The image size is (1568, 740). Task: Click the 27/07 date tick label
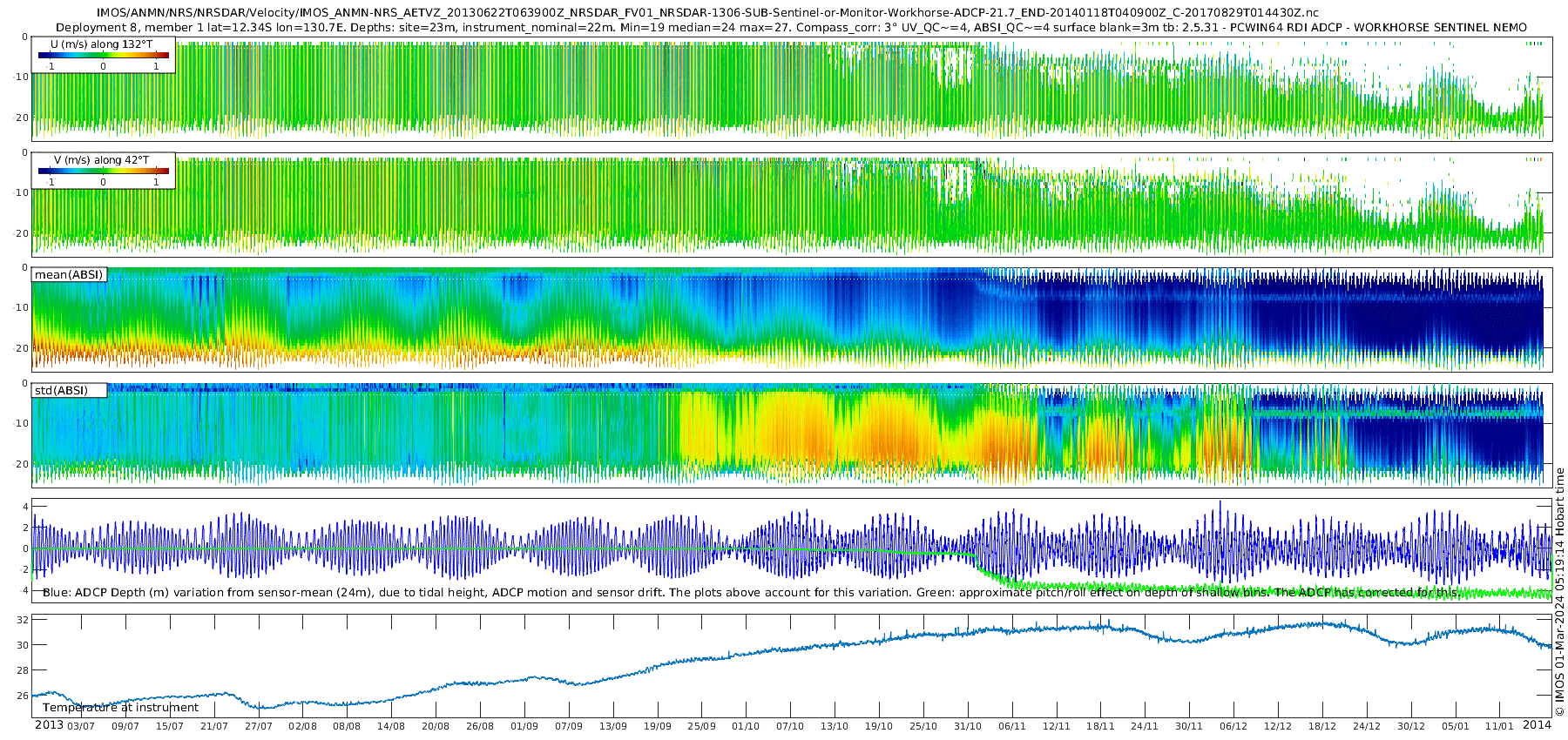[259, 726]
